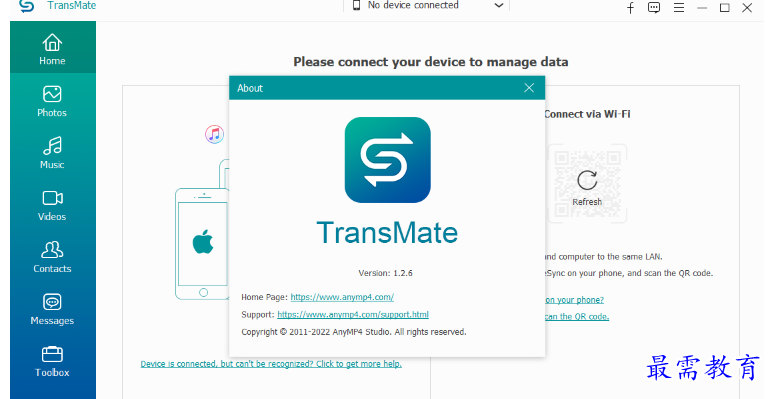Maximize the TransMate window
768x399 pixels.
(724, 8)
